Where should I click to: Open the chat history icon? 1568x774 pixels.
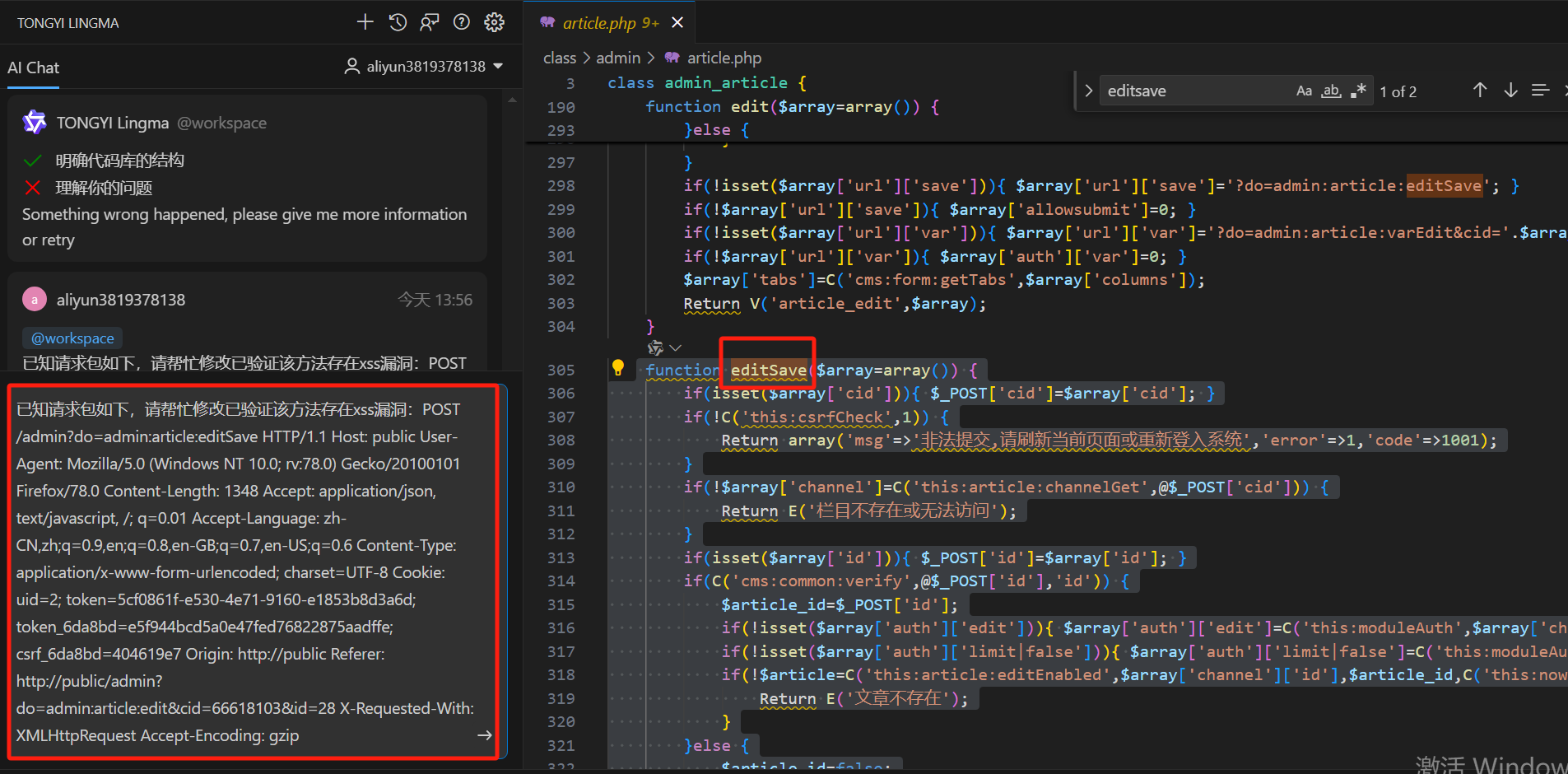pos(398,22)
